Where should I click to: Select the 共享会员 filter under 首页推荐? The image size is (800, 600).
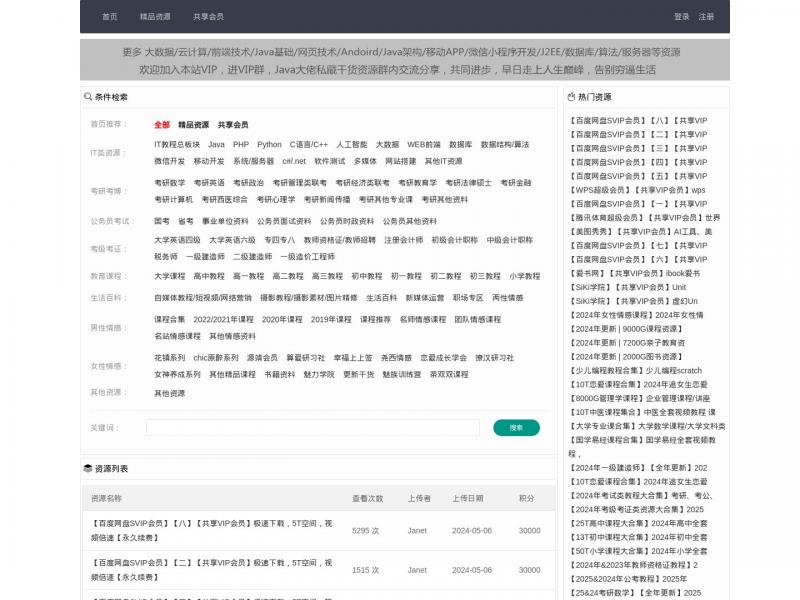pyautogui.click(x=233, y=124)
